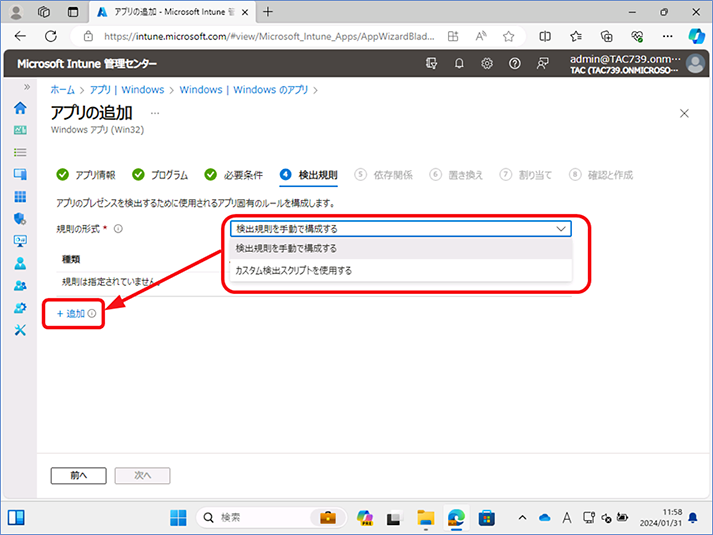Image resolution: width=713 pixels, height=535 pixels.
Task: Click the アプリ | Windows breadcrumb link
Action: (x=127, y=90)
